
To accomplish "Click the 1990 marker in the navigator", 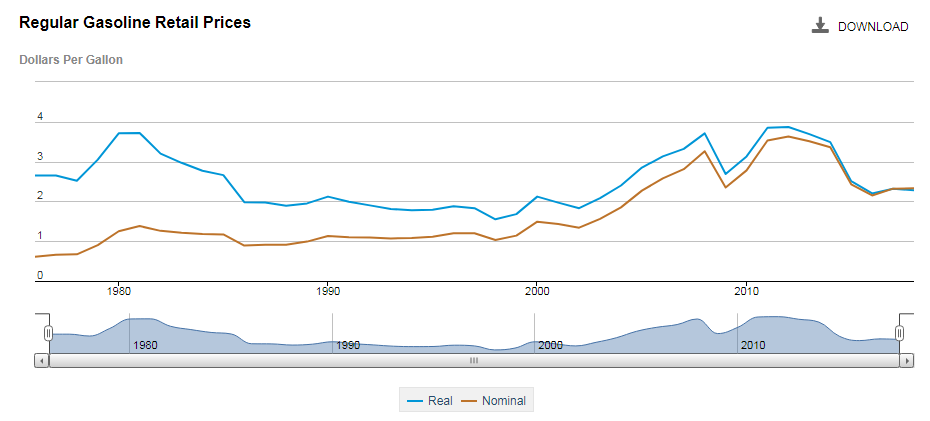I will click(x=348, y=345).
